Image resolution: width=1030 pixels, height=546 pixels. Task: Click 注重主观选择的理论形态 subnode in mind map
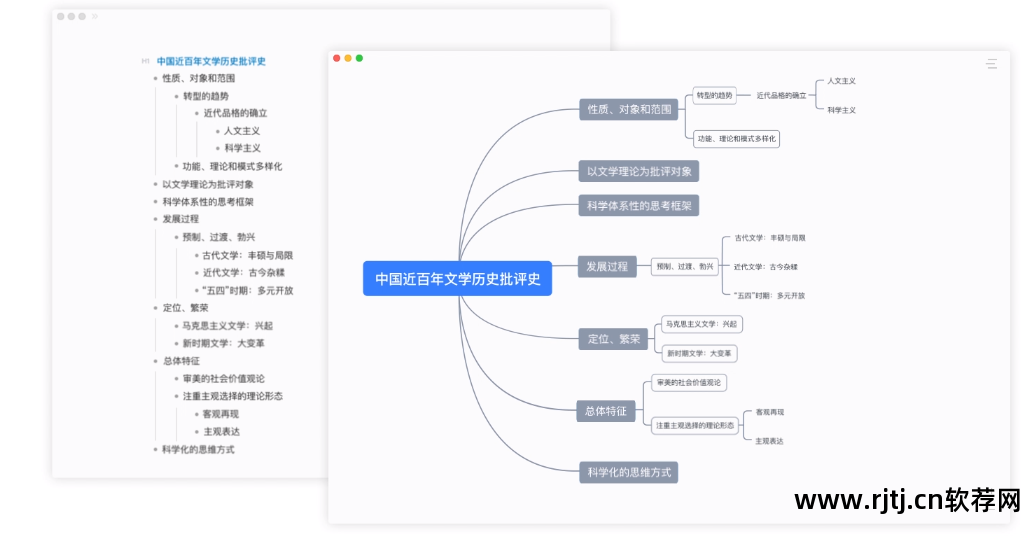pos(694,426)
